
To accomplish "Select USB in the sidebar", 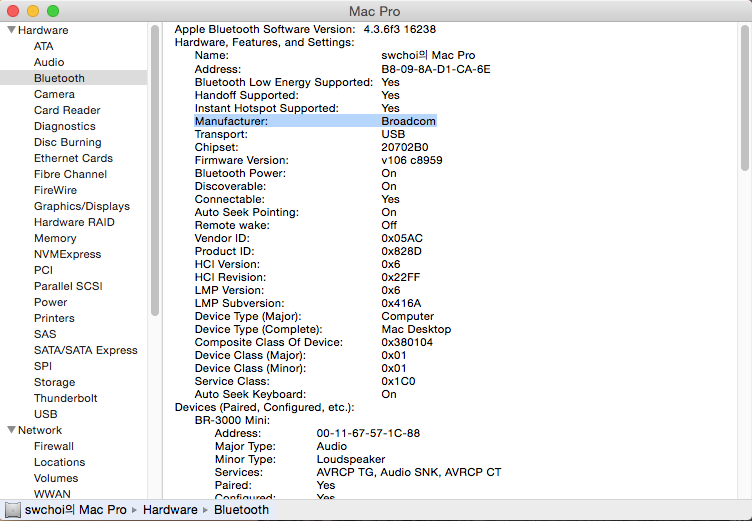I will tap(46, 414).
